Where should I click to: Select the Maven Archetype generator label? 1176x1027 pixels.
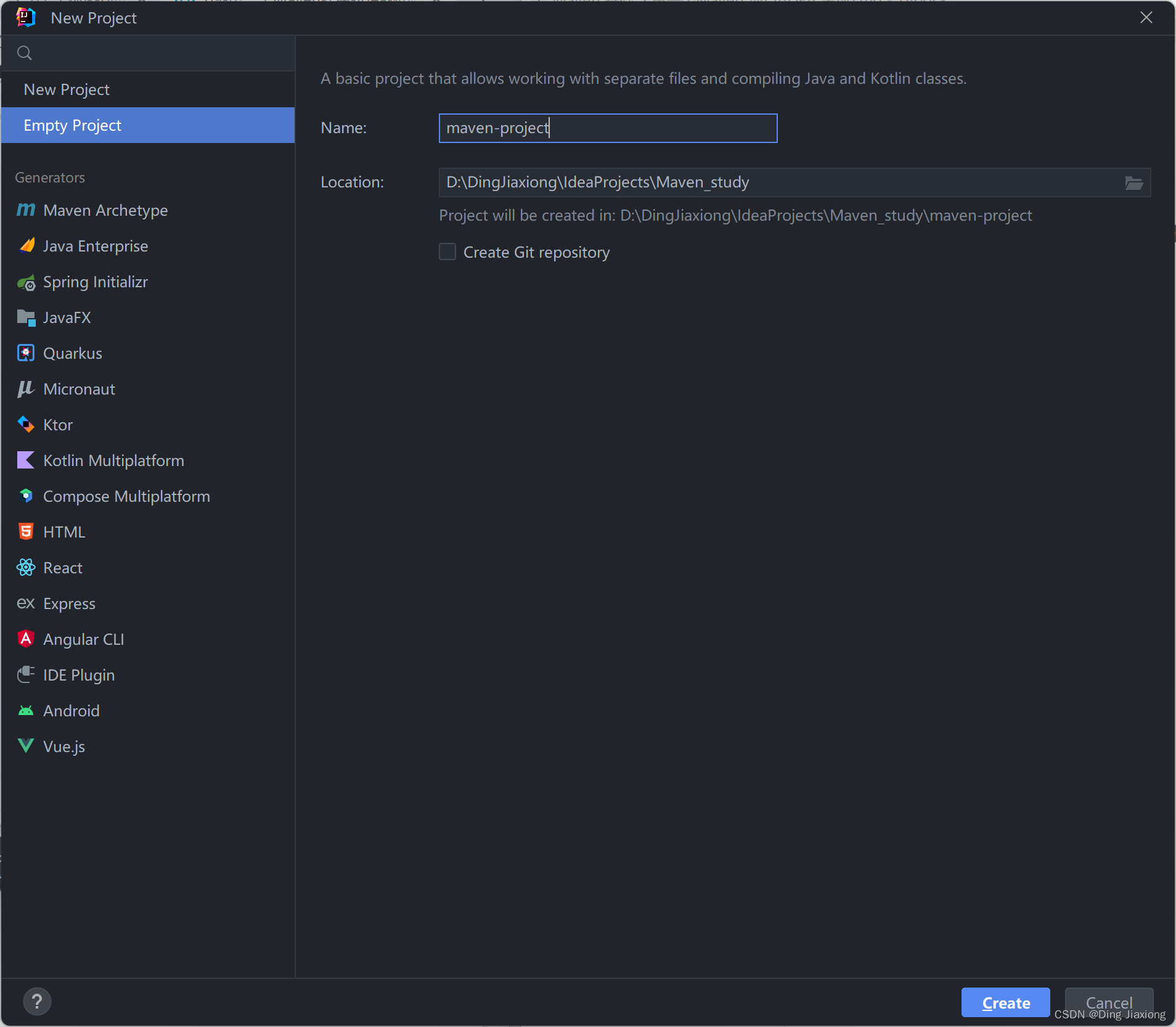coord(105,210)
